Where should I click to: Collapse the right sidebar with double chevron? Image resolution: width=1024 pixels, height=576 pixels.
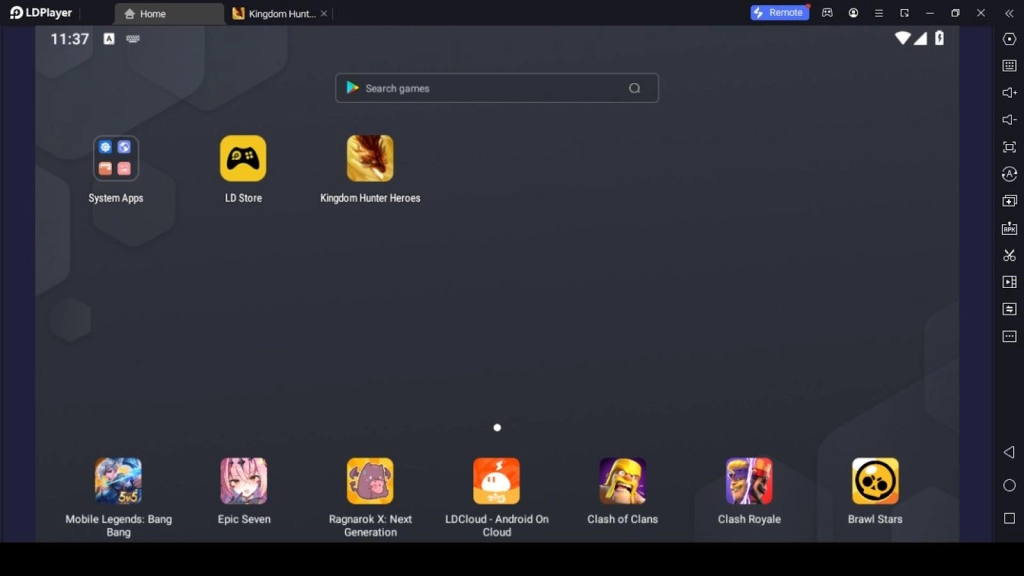click(1009, 13)
